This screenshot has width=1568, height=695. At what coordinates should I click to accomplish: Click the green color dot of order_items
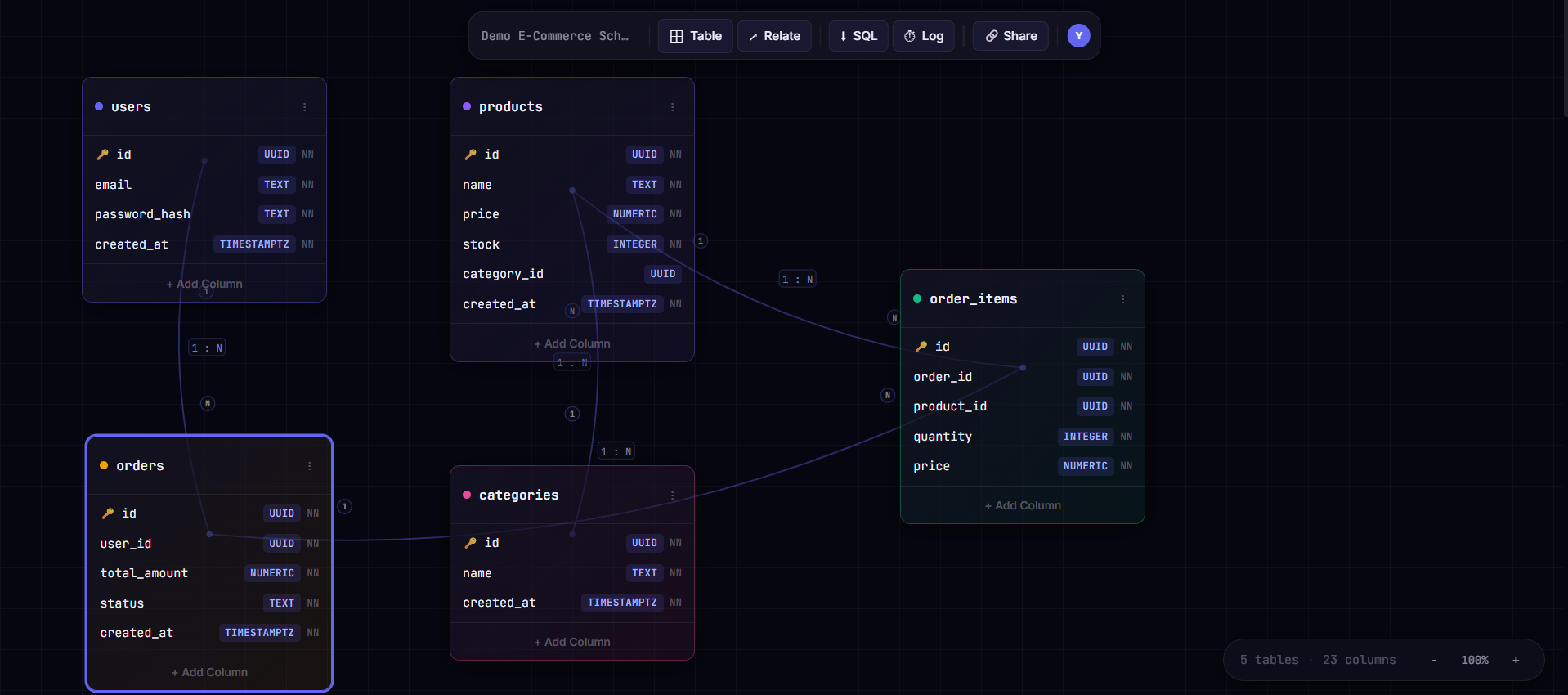(917, 298)
